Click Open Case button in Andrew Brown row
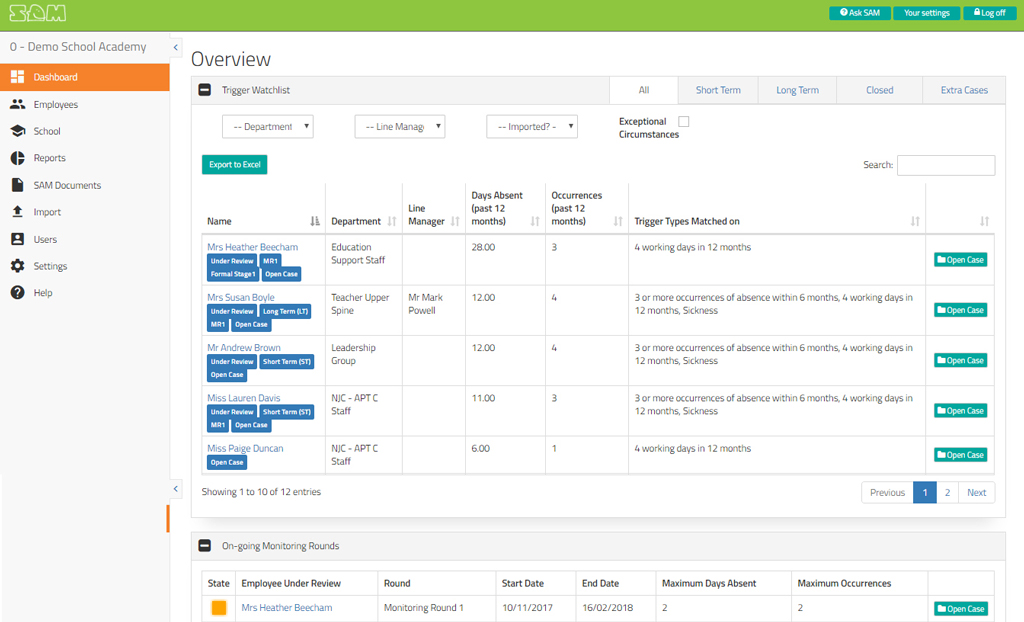The image size is (1024, 622). pos(960,361)
